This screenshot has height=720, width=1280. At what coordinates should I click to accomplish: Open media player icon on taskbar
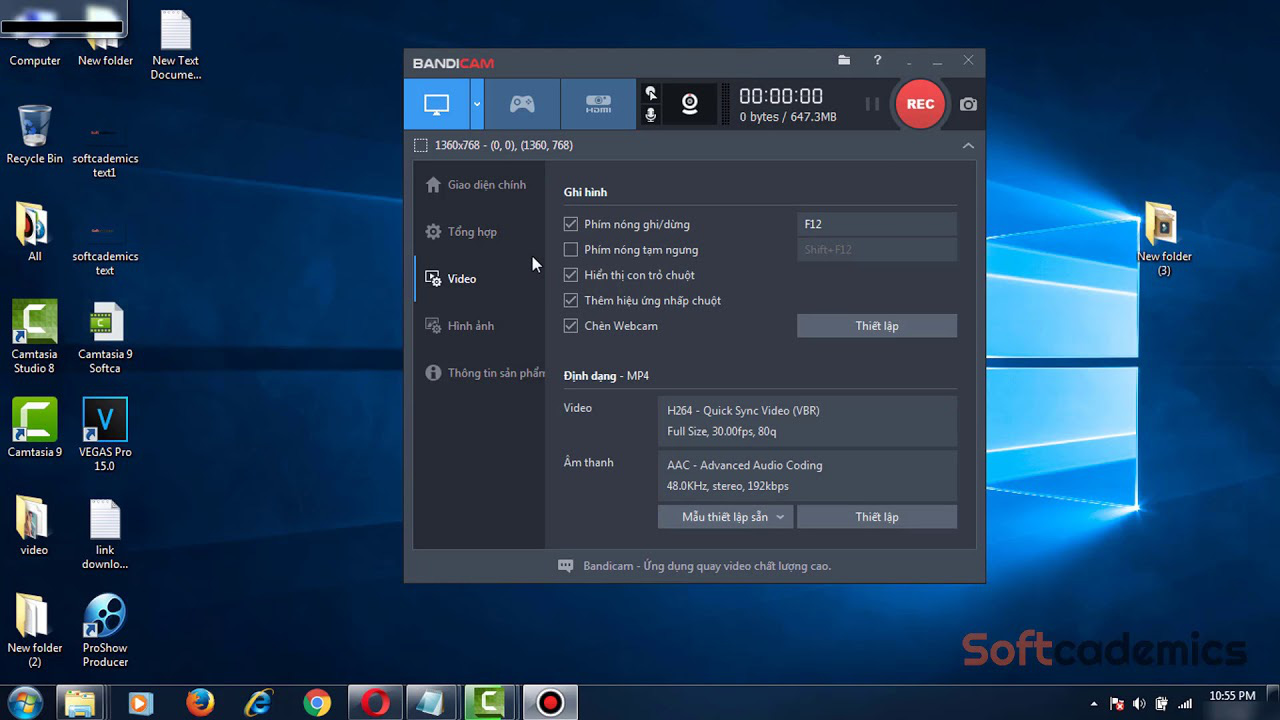(139, 703)
